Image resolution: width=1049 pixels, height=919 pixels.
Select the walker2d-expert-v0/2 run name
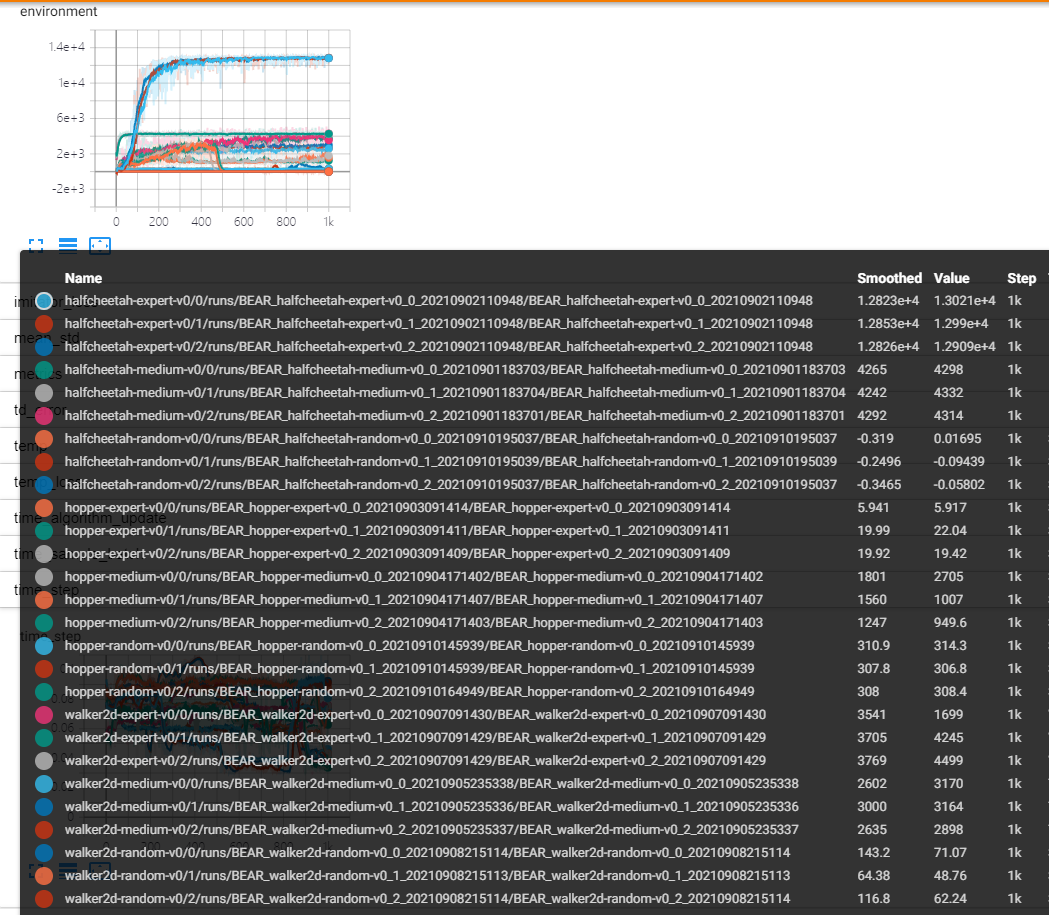(x=415, y=760)
